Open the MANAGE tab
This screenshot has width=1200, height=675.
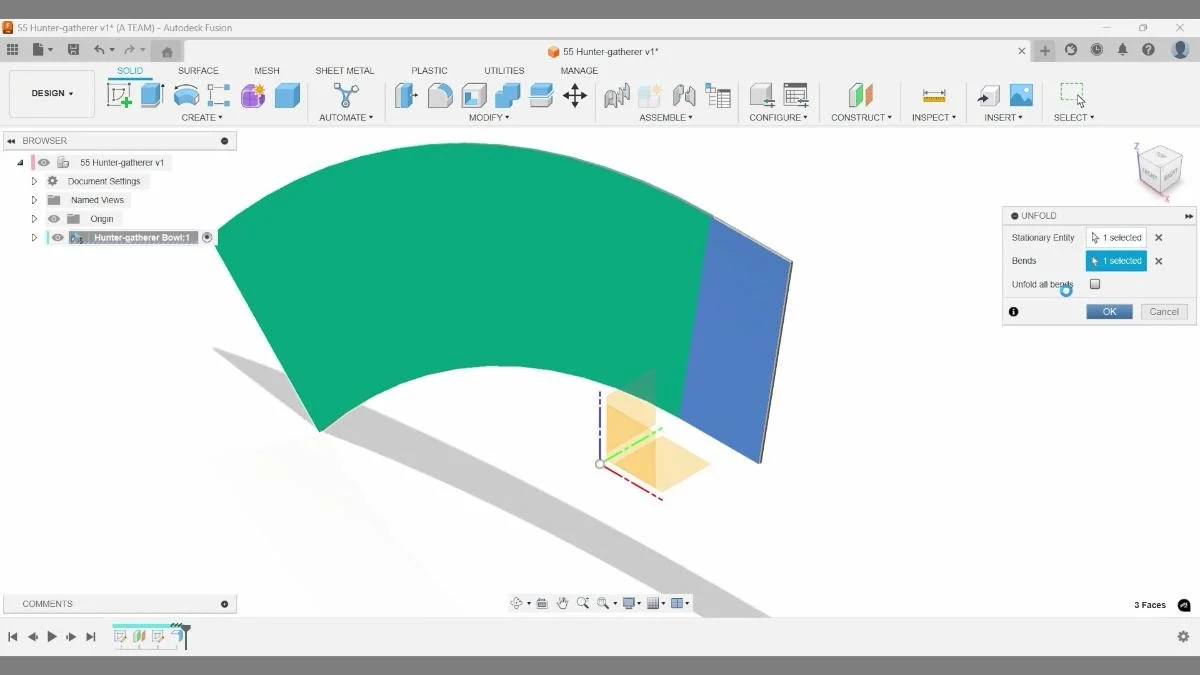coord(579,70)
